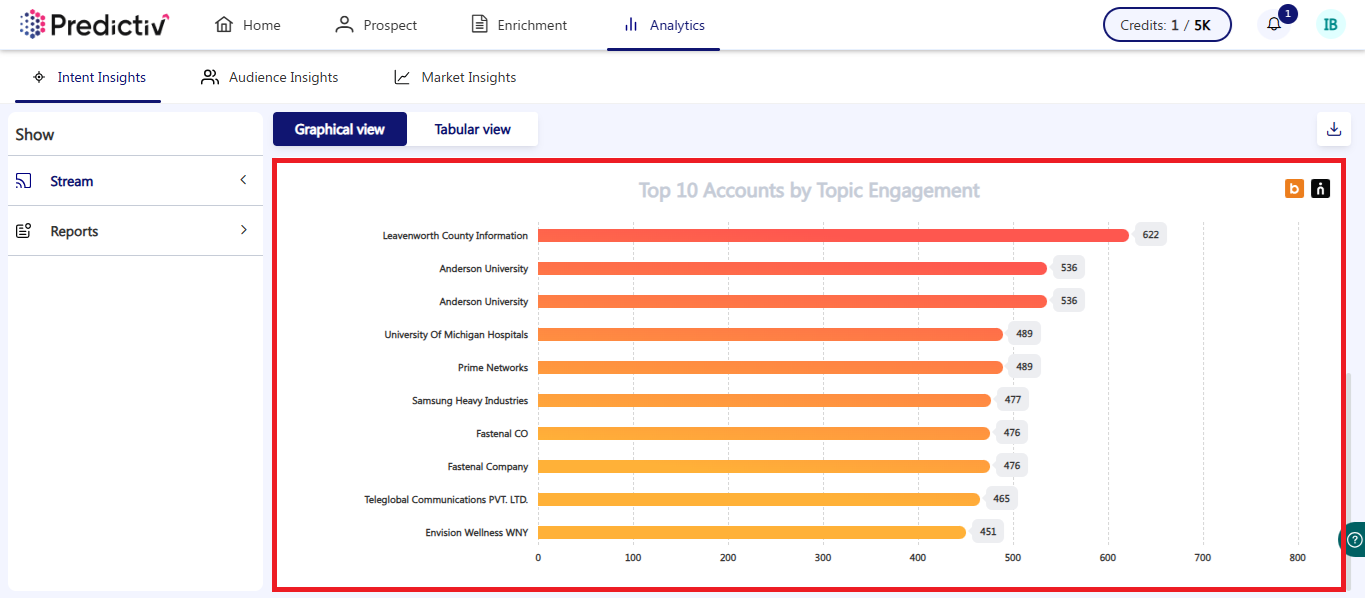The image size is (1365, 598).
Task: Click the Intent Insights target icon
Action: (x=39, y=77)
